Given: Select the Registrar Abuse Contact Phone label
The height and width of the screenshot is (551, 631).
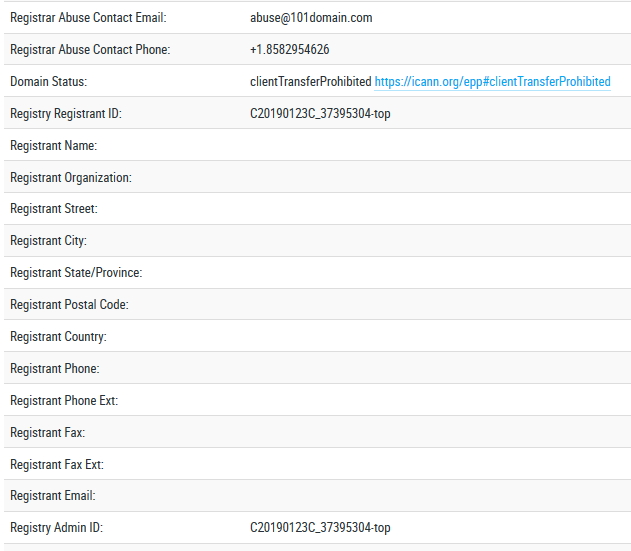Looking at the screenshot, I should click(x=90, y=50).
